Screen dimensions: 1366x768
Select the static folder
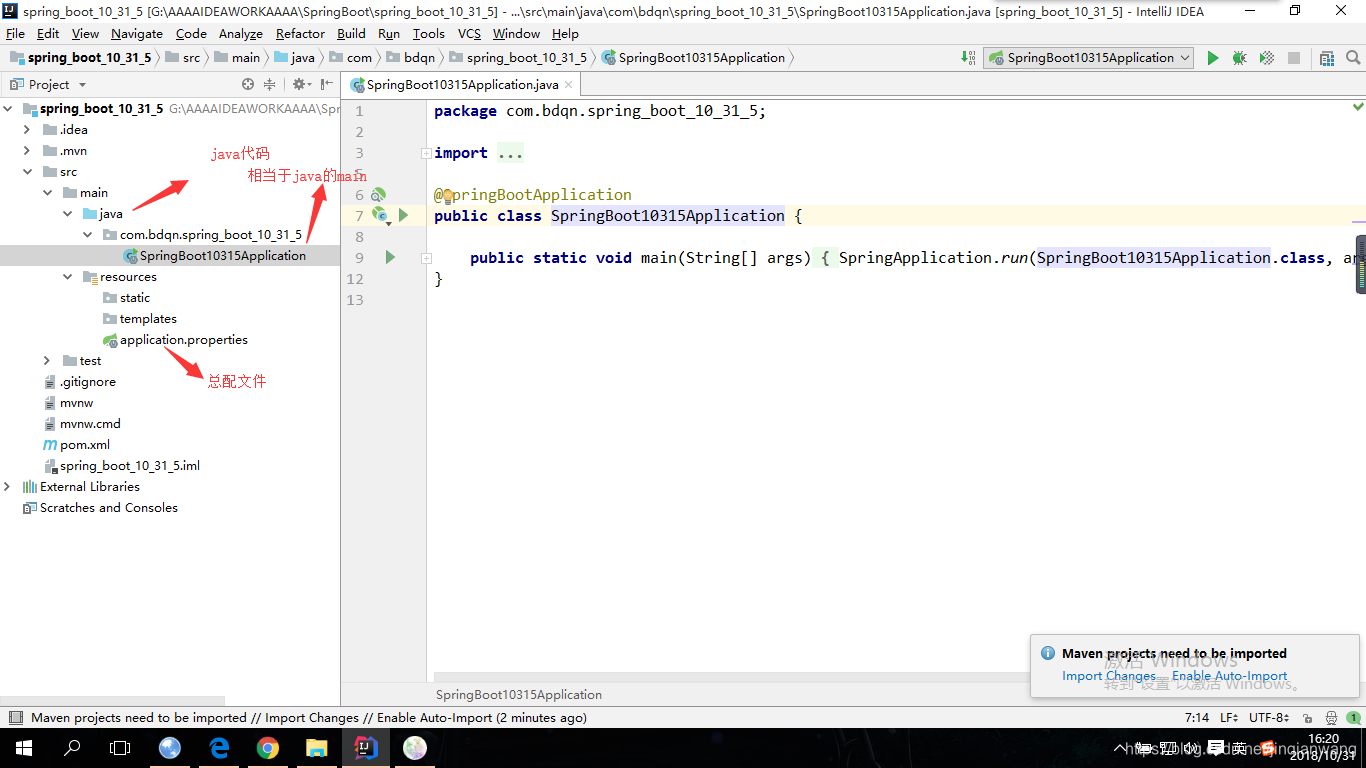(x=126, y=298)
